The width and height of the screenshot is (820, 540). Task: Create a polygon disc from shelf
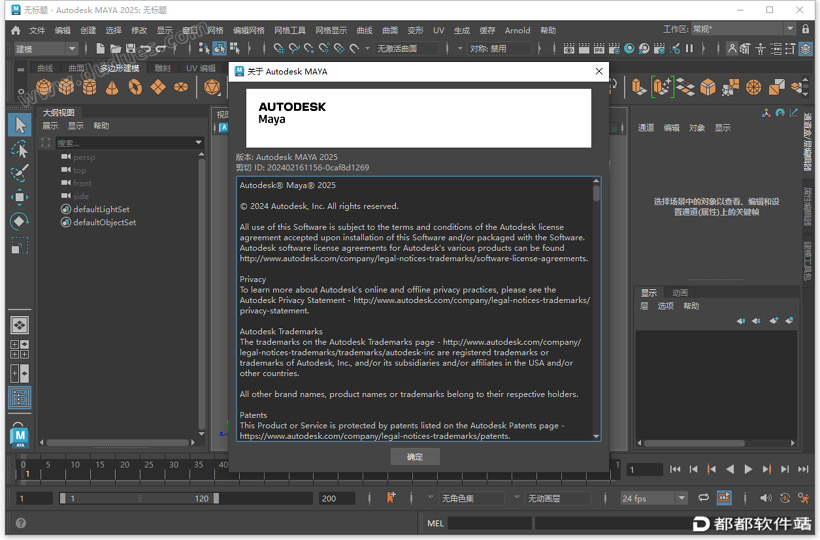[181, 87]
